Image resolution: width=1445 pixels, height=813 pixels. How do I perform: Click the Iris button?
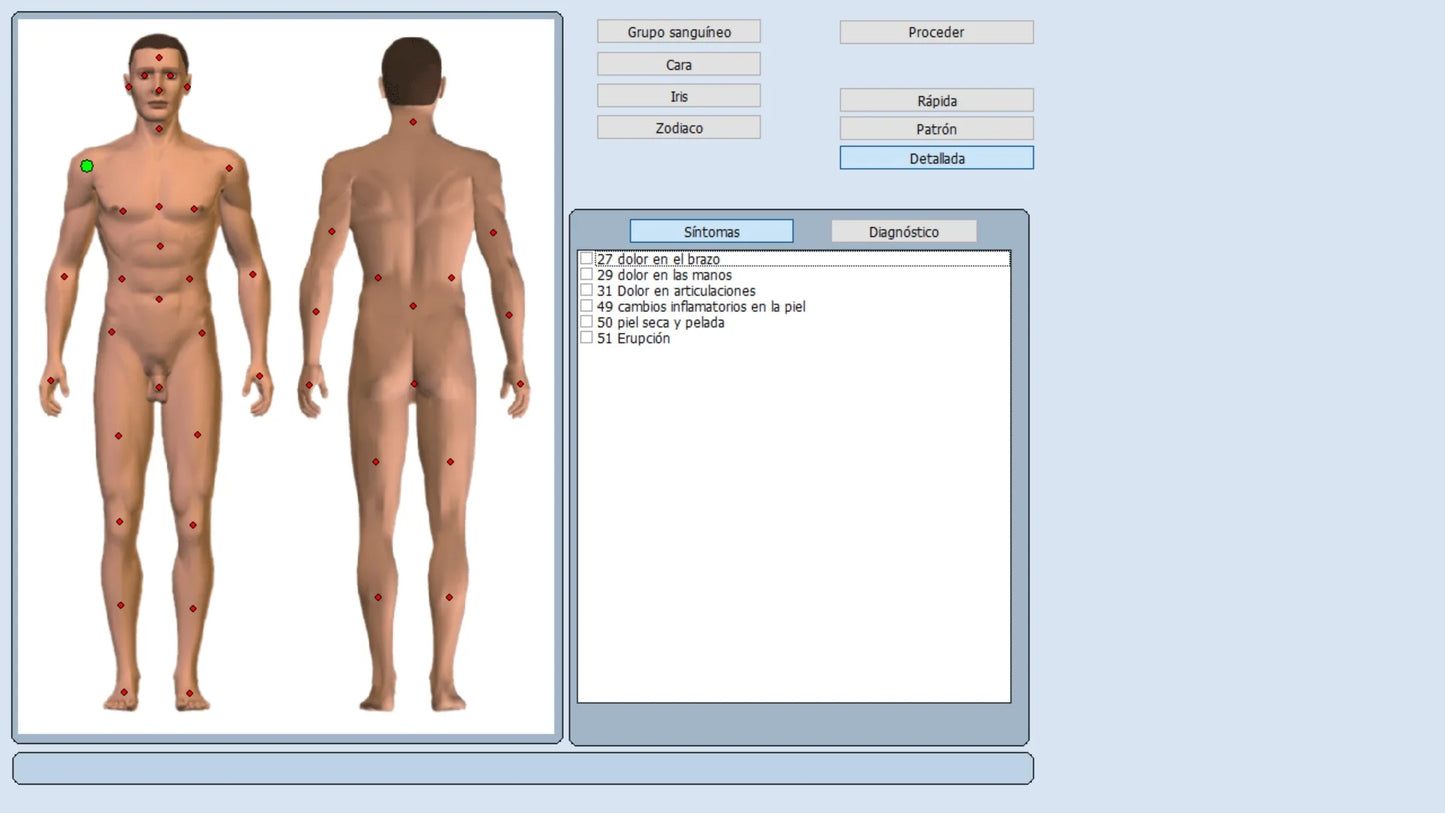pos(678,96)
